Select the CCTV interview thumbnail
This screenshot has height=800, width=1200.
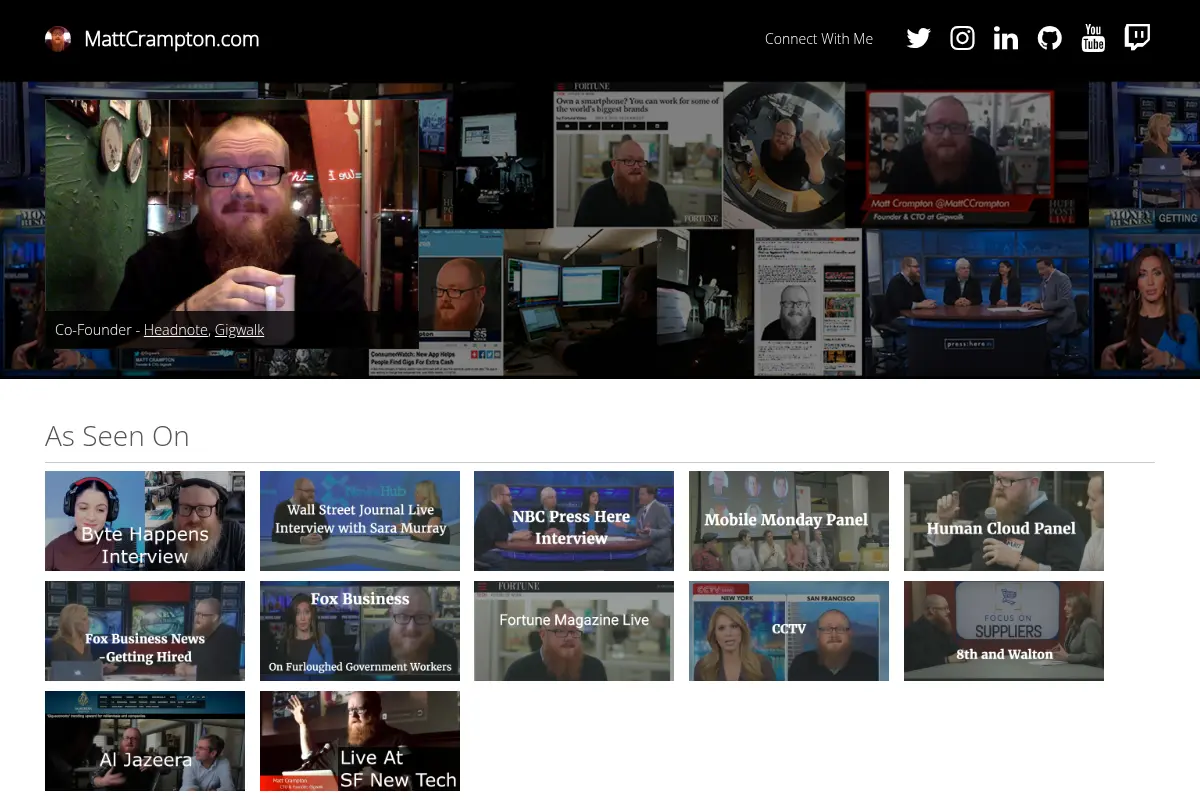(789, 631)
